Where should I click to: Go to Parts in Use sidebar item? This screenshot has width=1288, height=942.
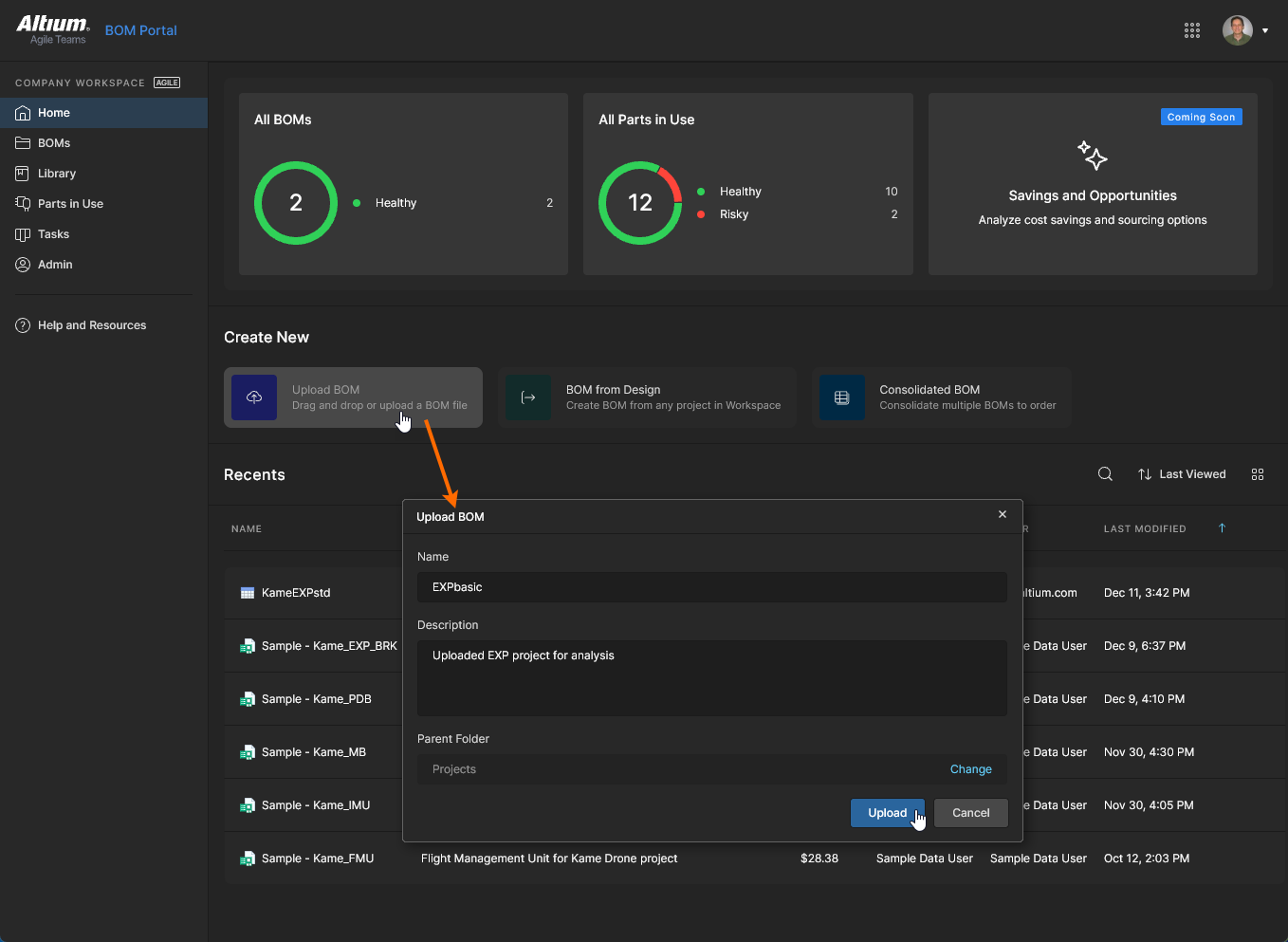click(70, 204)
